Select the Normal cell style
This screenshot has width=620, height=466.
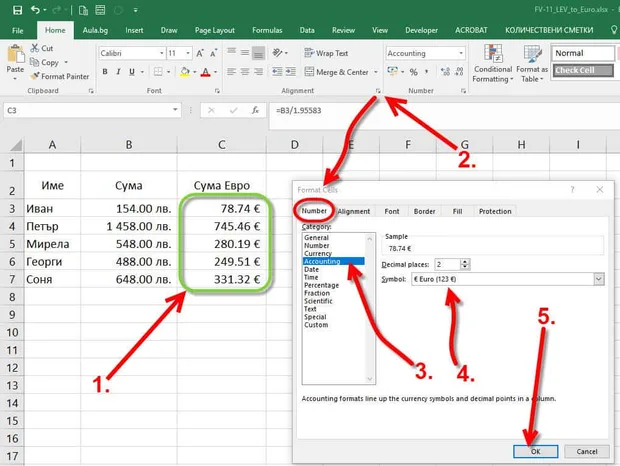583,53
